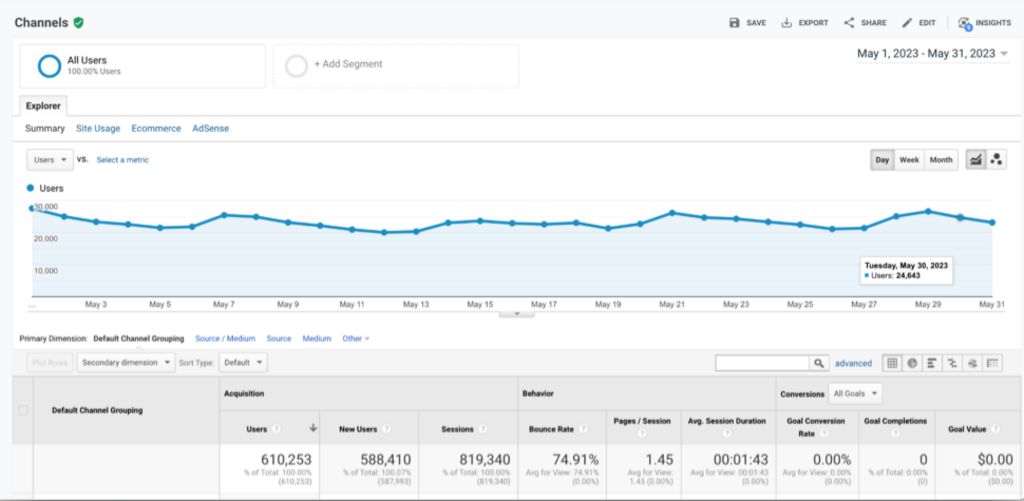1024x501 pixels.
Task: Open the Ecommerce tab
Action: [x=156, y=129]
